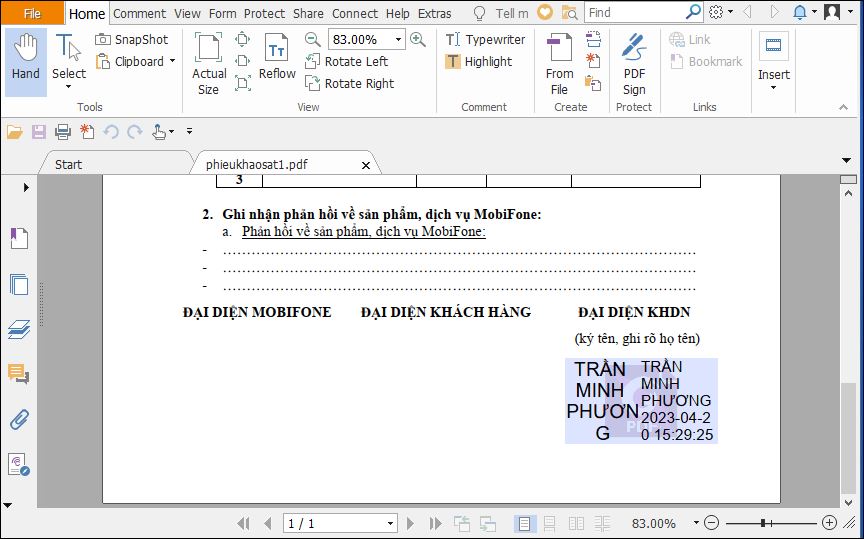Click the Link tool

pos(689,40)
